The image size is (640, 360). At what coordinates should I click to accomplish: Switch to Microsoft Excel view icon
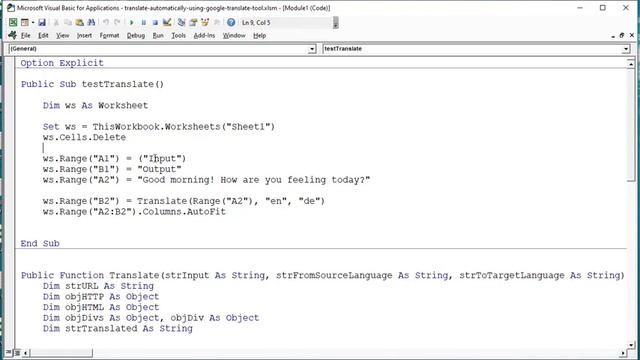pyautogui.click(x=13, y=22)
